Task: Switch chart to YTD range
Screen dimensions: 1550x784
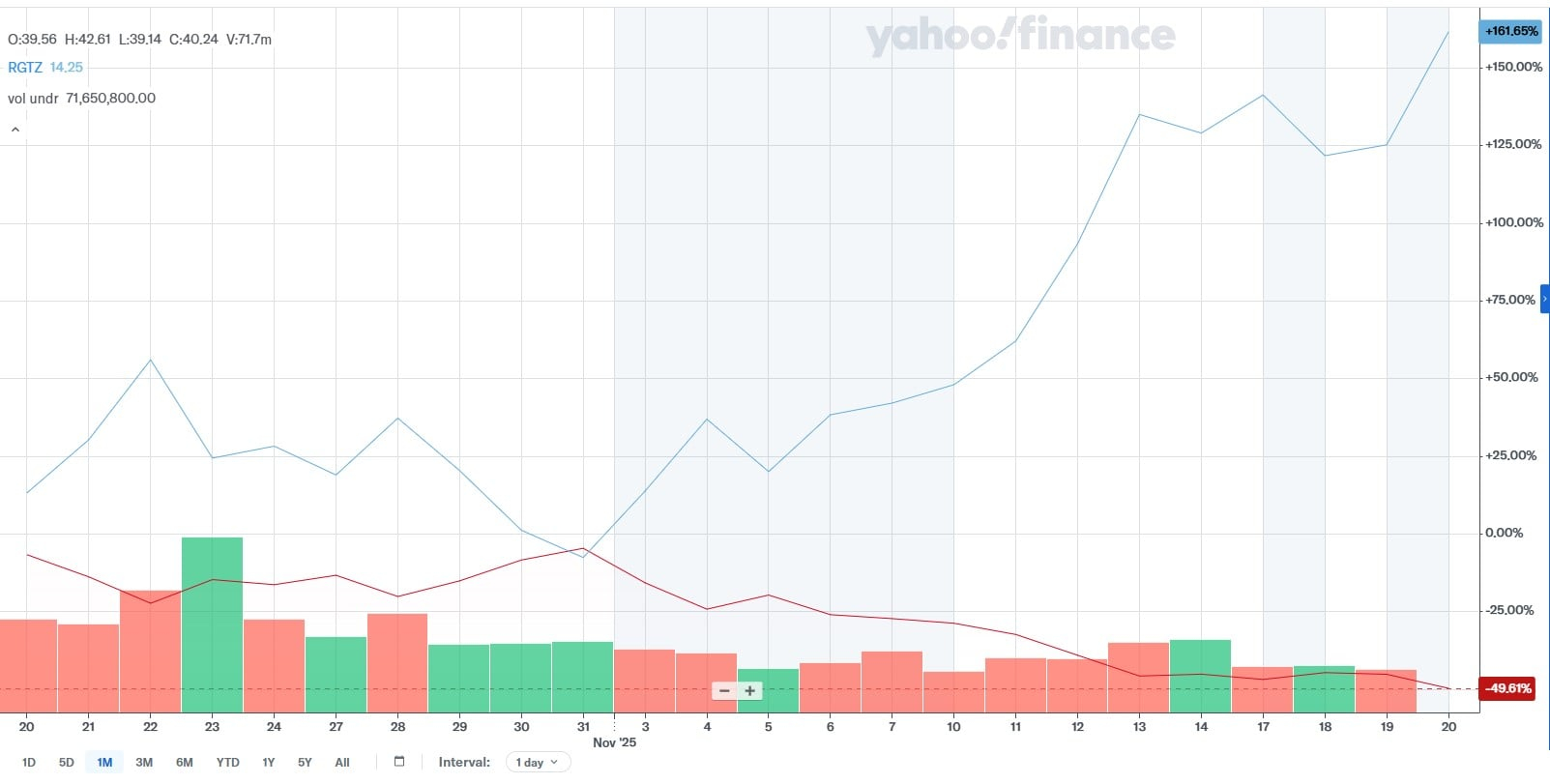Action: (227, 763)
